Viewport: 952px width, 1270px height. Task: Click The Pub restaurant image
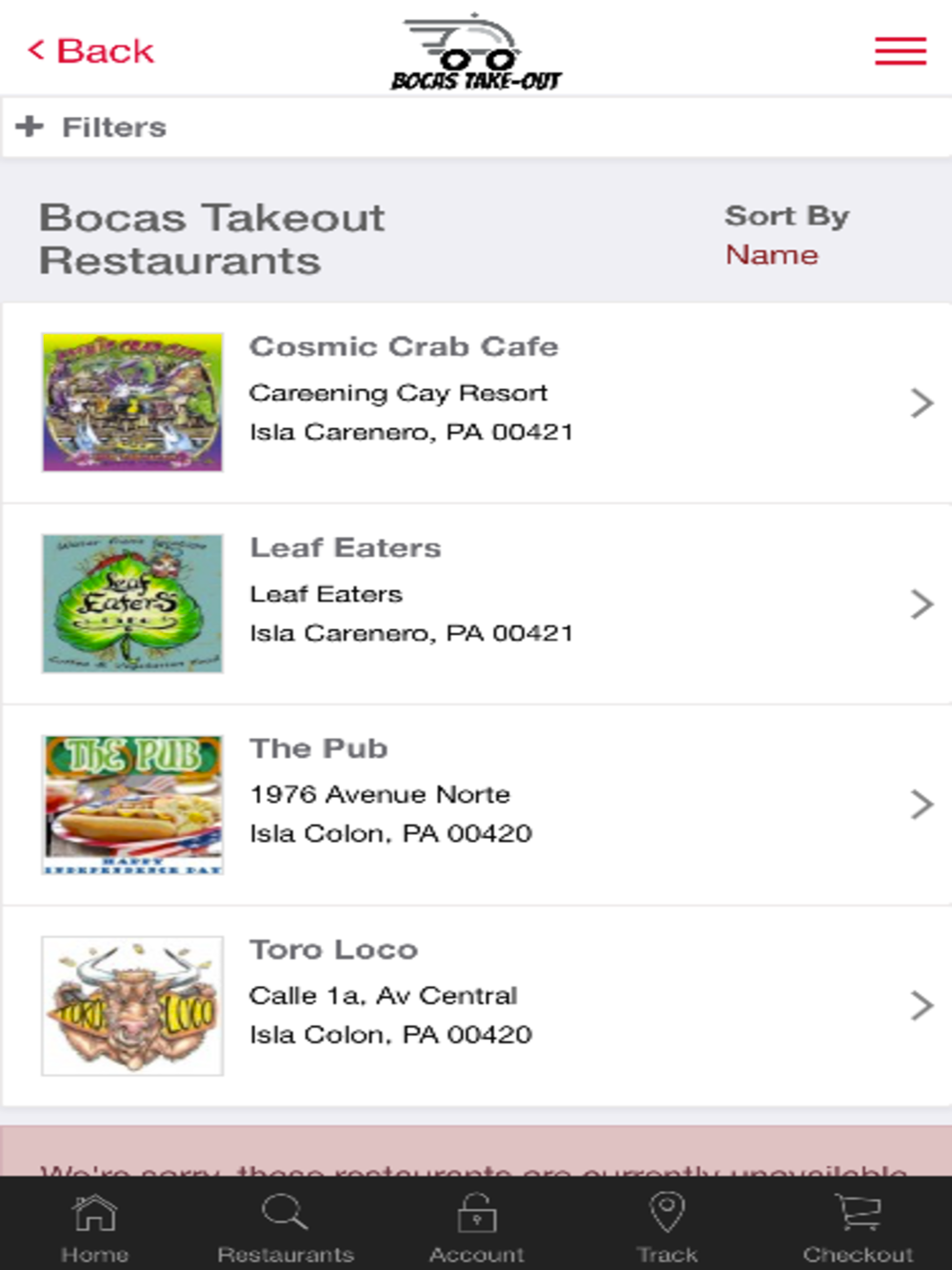pos(132,804)
